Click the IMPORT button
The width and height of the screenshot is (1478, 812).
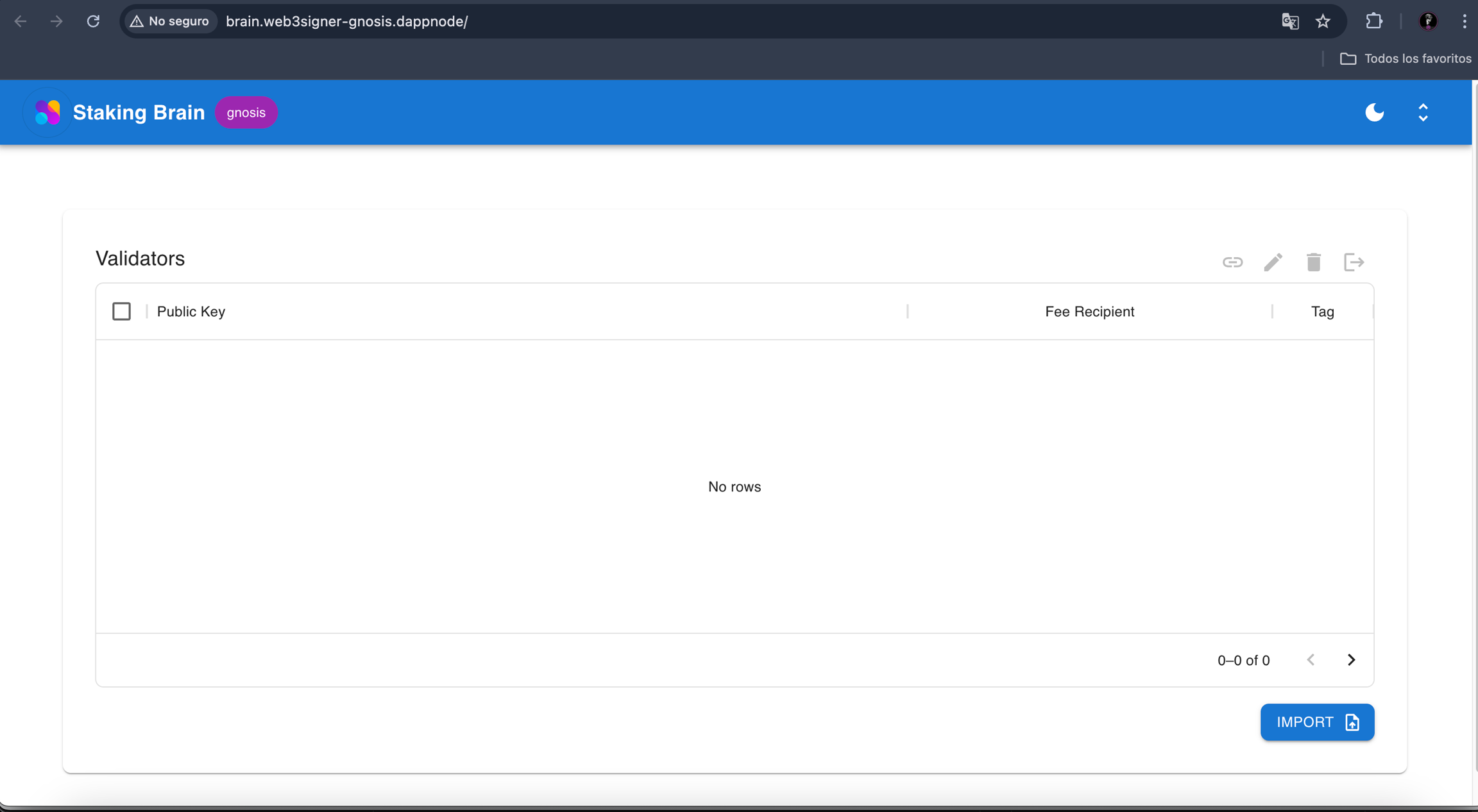(x=1317, y=722)
